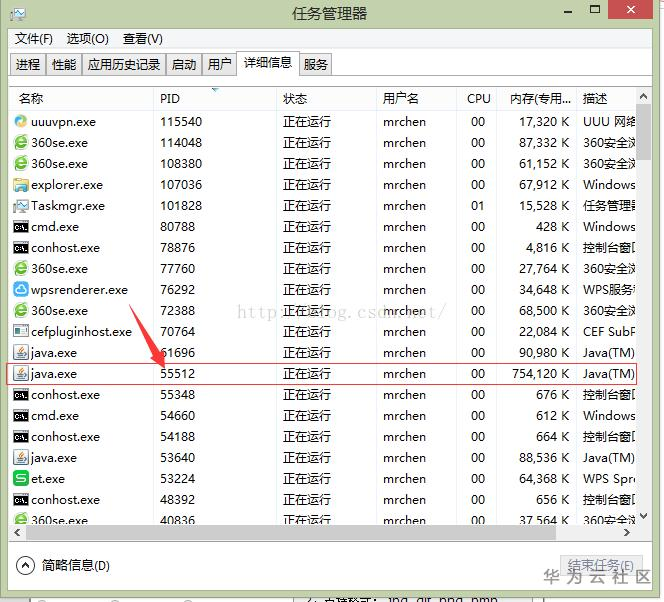Click the vertical scrollbar up arrow
Viewport: 664px width, 602px height.
pos(644,97)
